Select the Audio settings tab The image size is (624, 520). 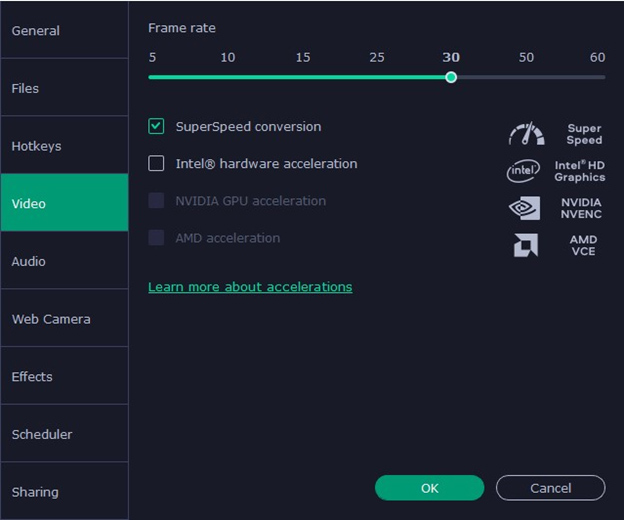(x=64, y=261)
